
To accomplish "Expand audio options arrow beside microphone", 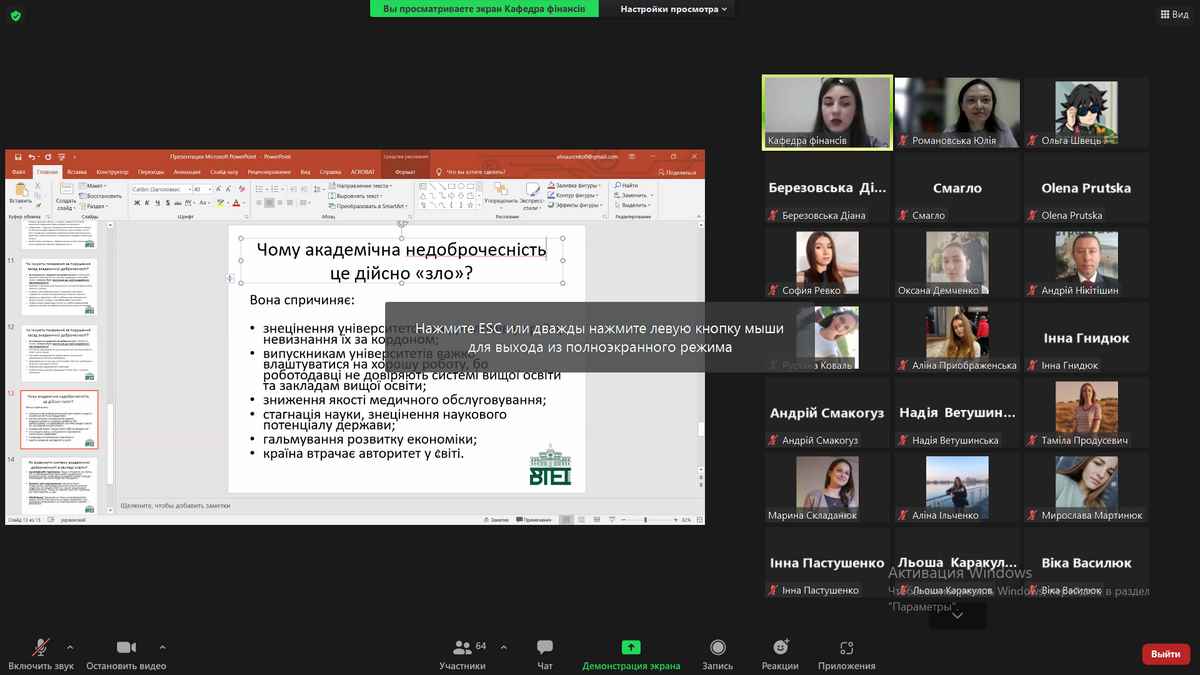I will (69, 646).
